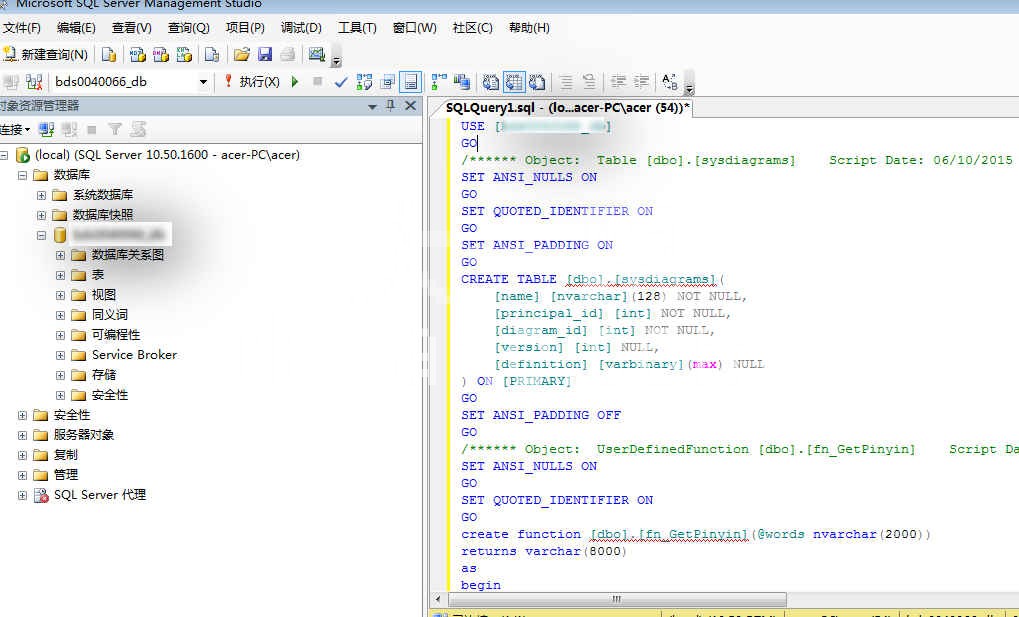Open the 文件(F) menu
Viewport: 1019px width, 617px height.
pyautogui.click(x=22, y=28)
